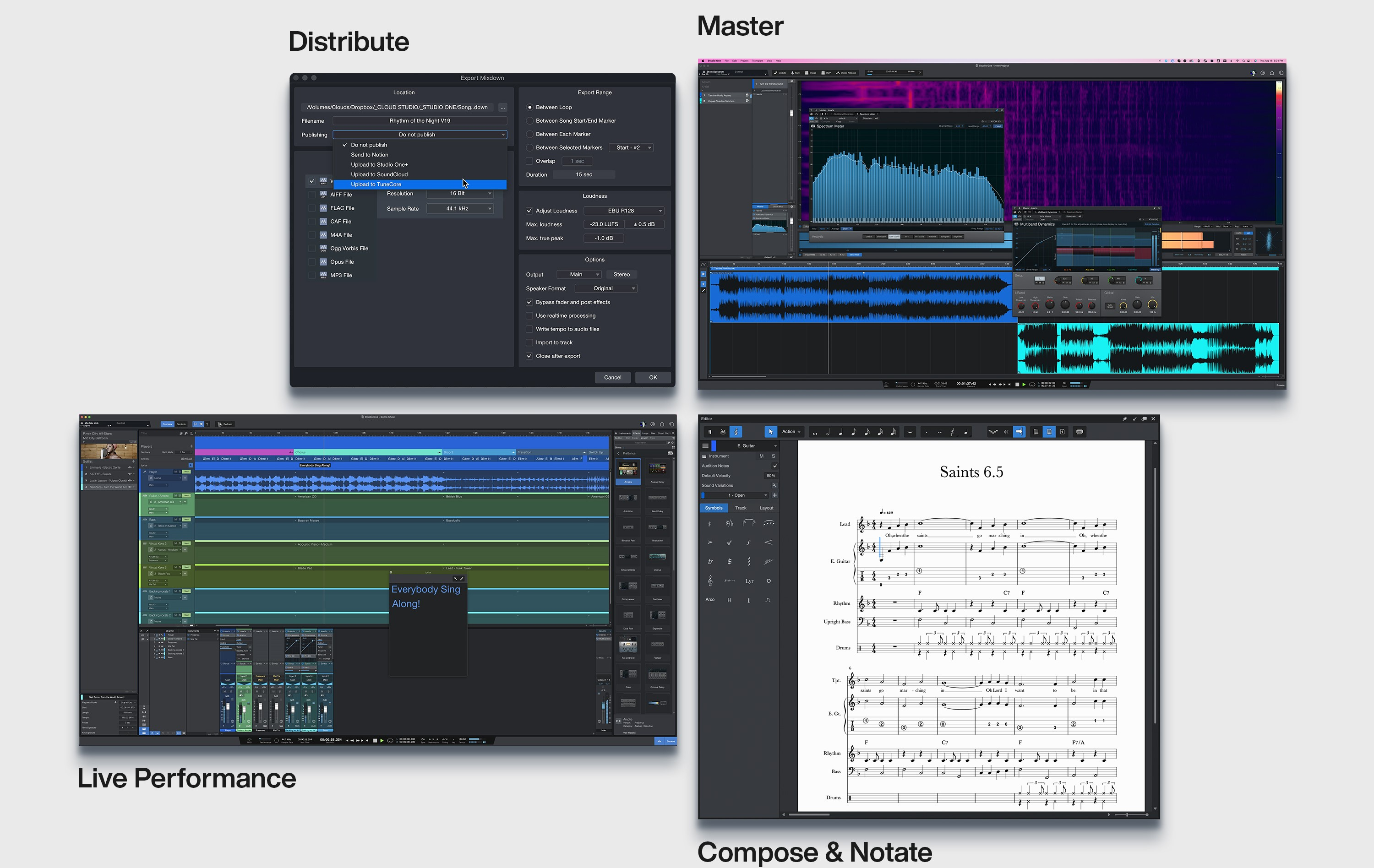
Task: Click the browse location ellipsis button
Action: tap(503, 107)
